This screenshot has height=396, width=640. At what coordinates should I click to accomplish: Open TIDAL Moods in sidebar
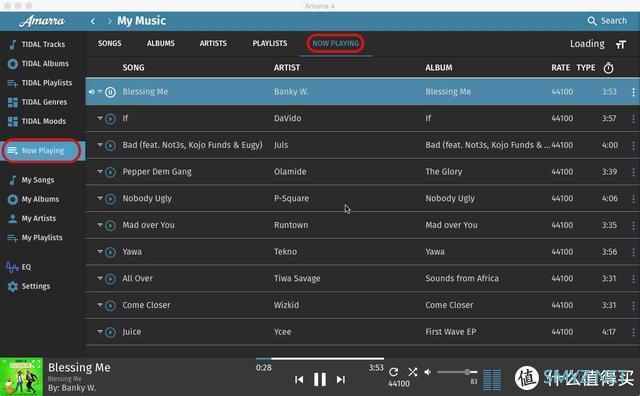pos(37,121)
